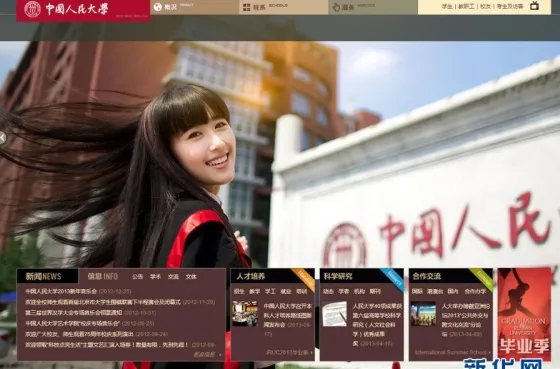560x369 pixels.
Task: Click green corner ribbon on 合作交流 panel
Action: tap(481, 279)
